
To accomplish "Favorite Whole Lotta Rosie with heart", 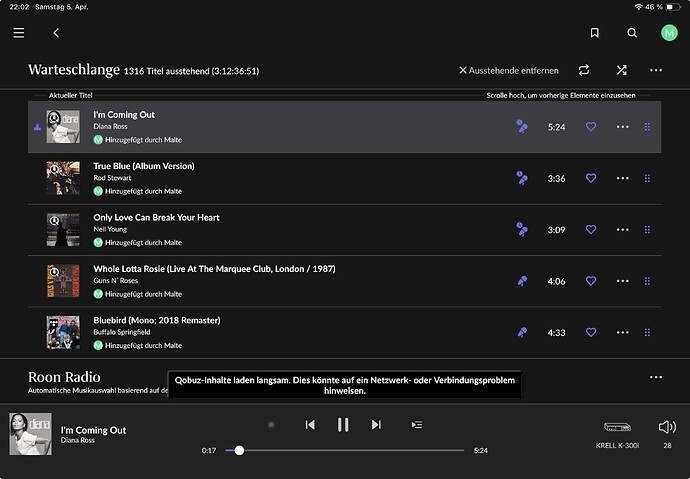I will click(x=591, y=281).
